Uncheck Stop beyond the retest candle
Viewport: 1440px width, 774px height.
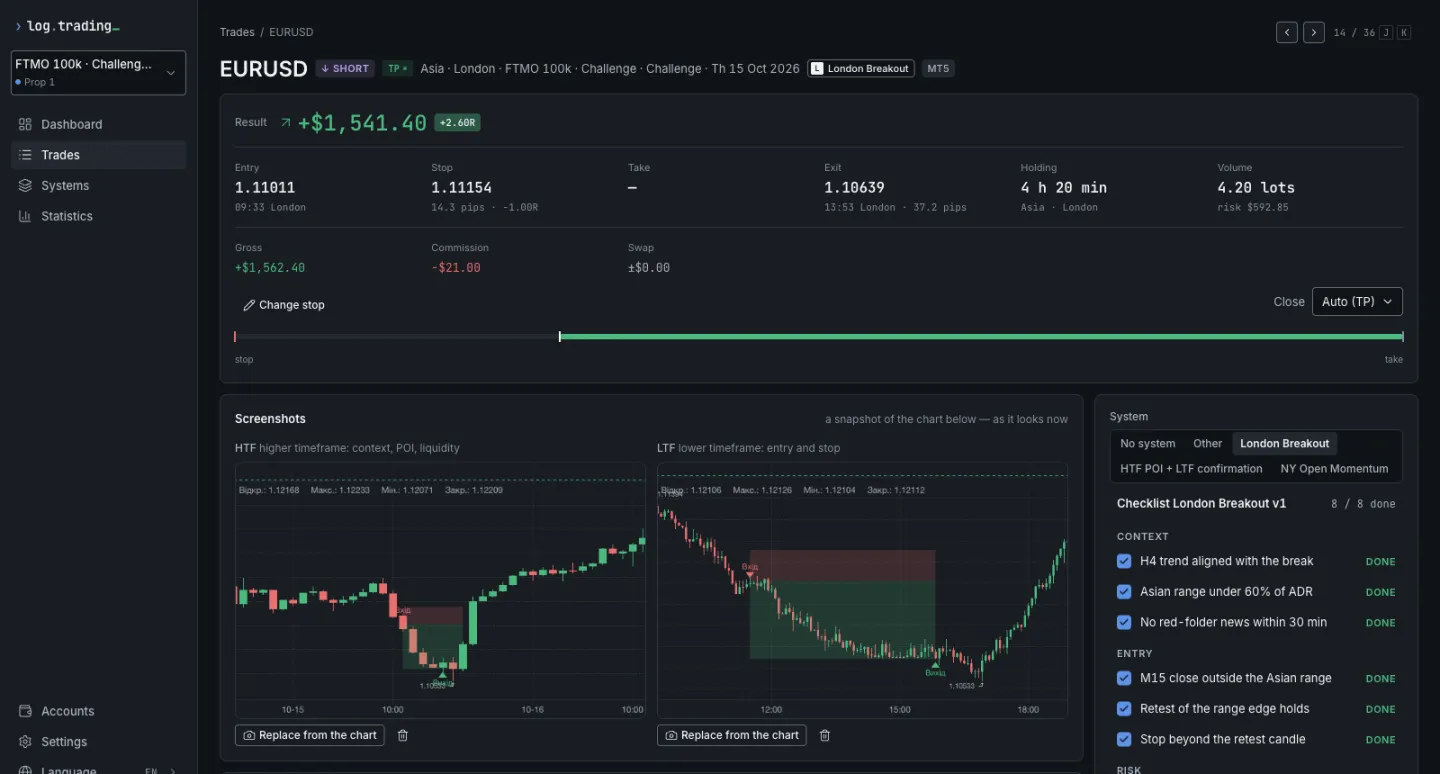[1124, 739]
